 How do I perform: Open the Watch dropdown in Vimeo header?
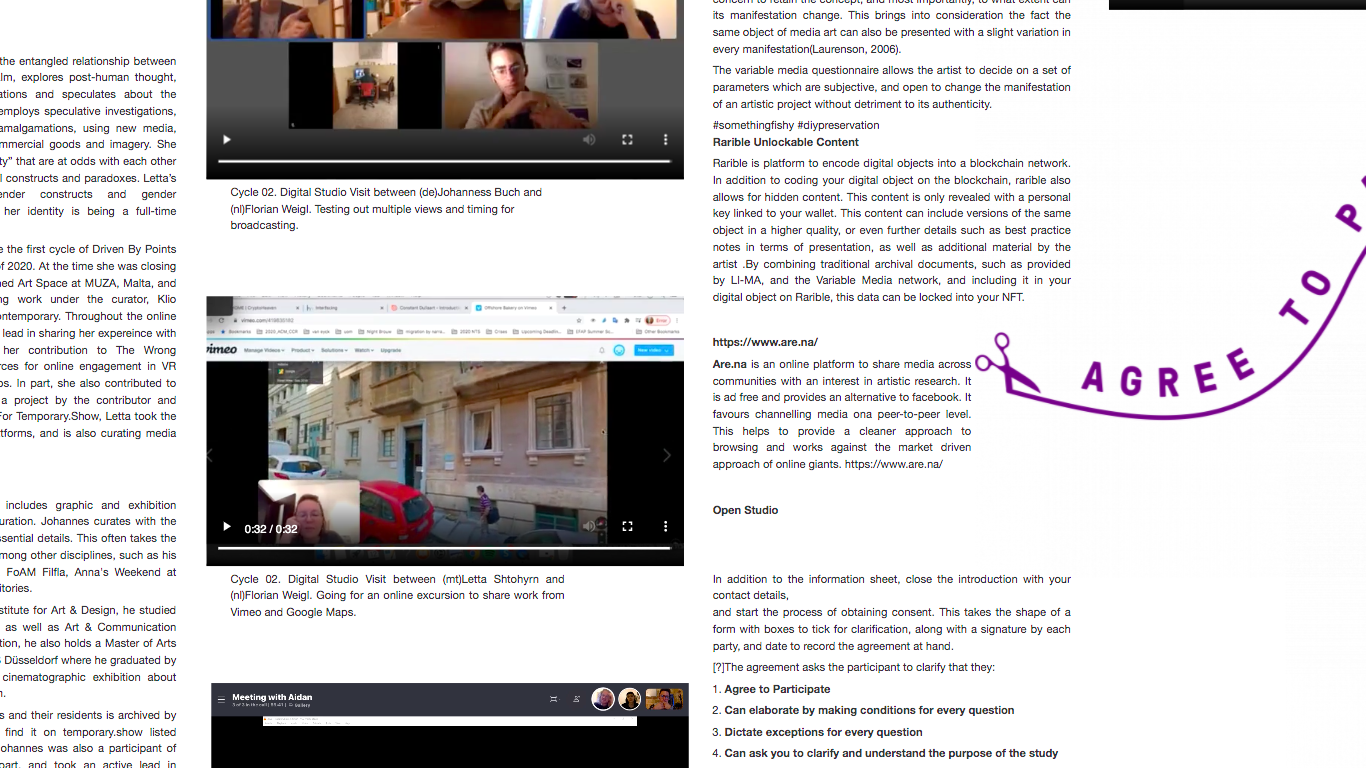362,350
